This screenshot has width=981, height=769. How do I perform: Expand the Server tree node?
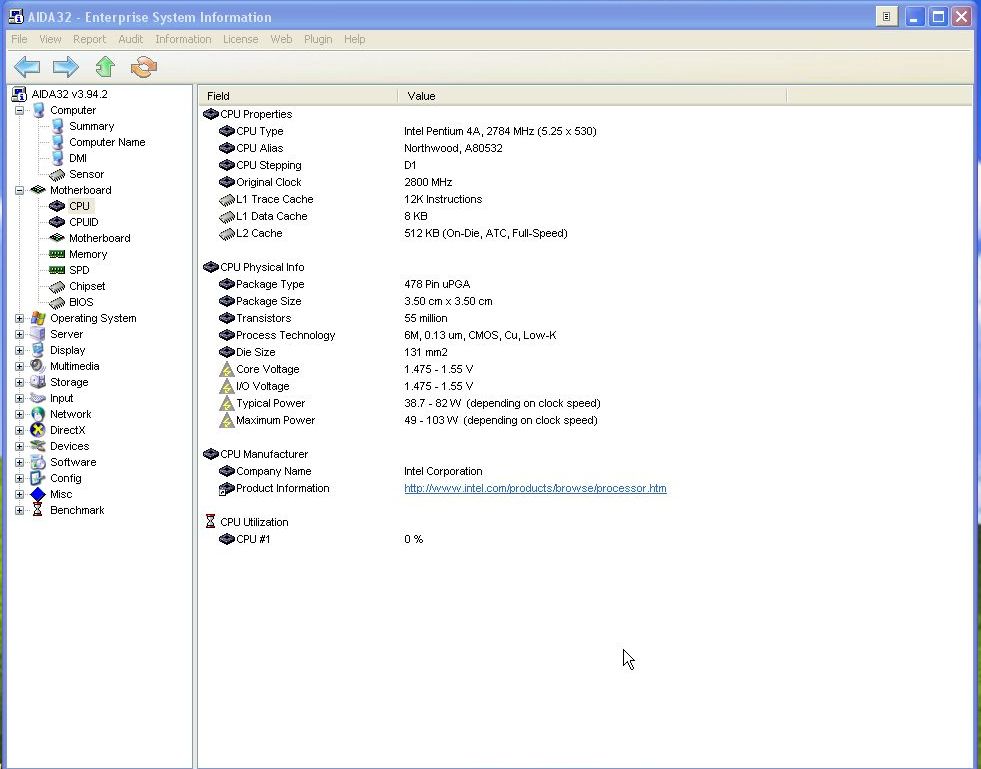click(19, 334)
